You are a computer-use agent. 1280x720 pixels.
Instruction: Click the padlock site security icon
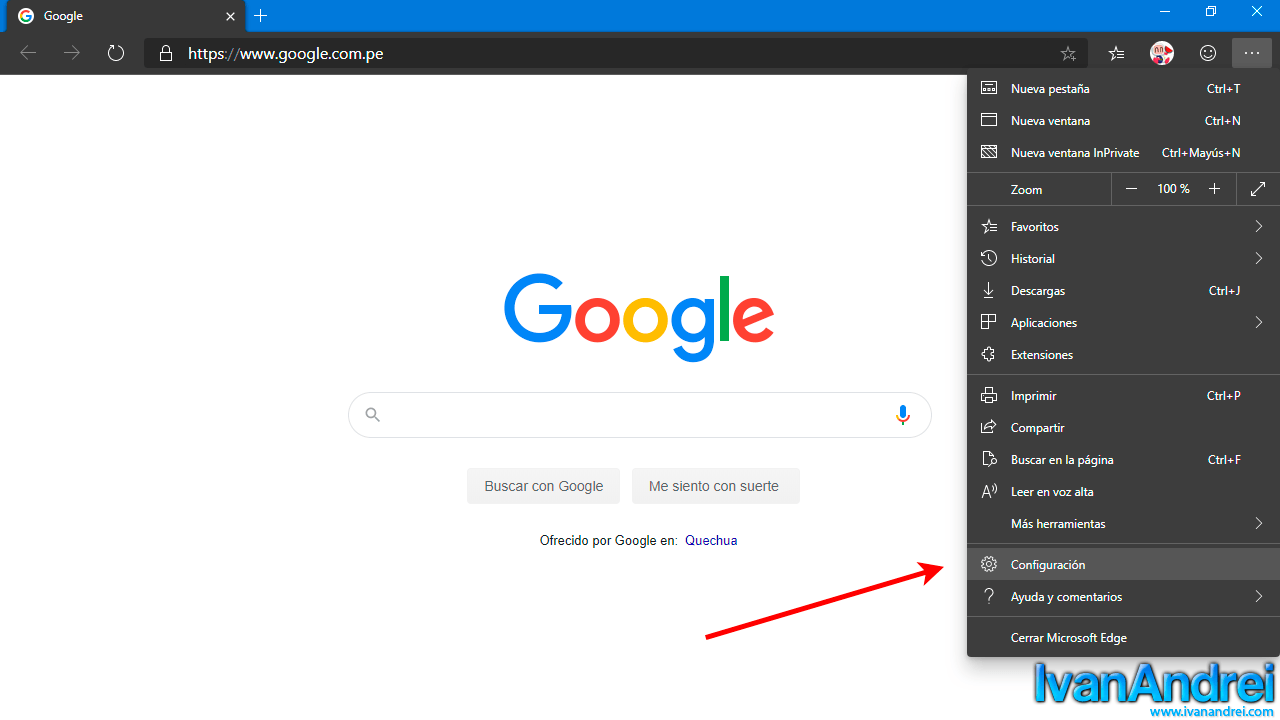click(x=166, y=54)
